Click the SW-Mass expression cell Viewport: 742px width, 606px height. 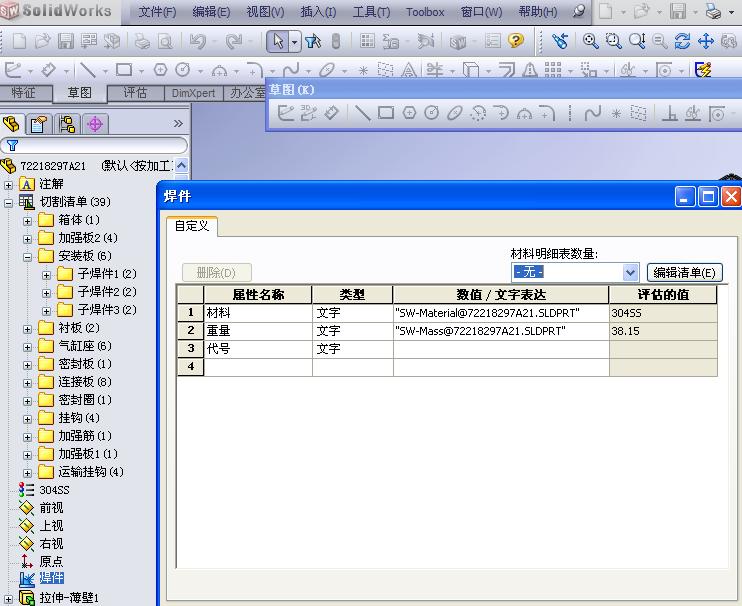point(501,331)
